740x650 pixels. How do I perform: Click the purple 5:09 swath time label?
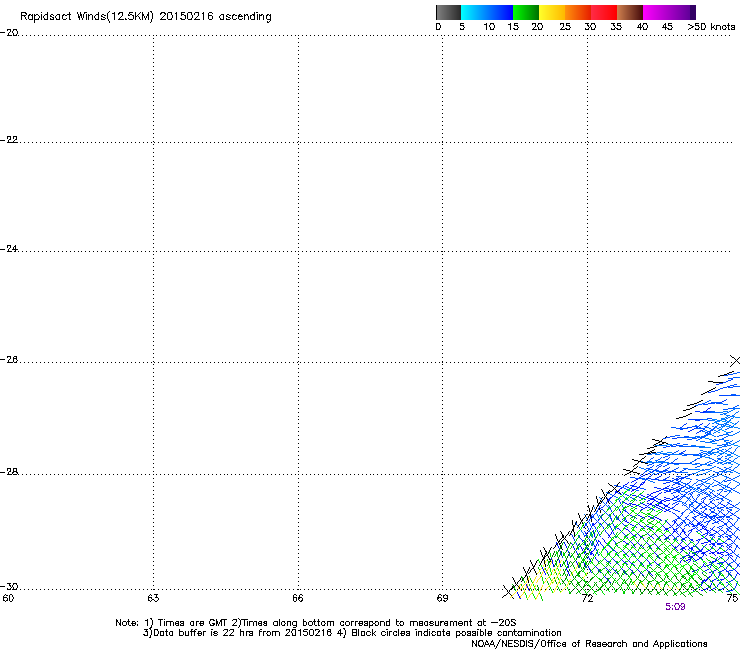coord(675,607)
